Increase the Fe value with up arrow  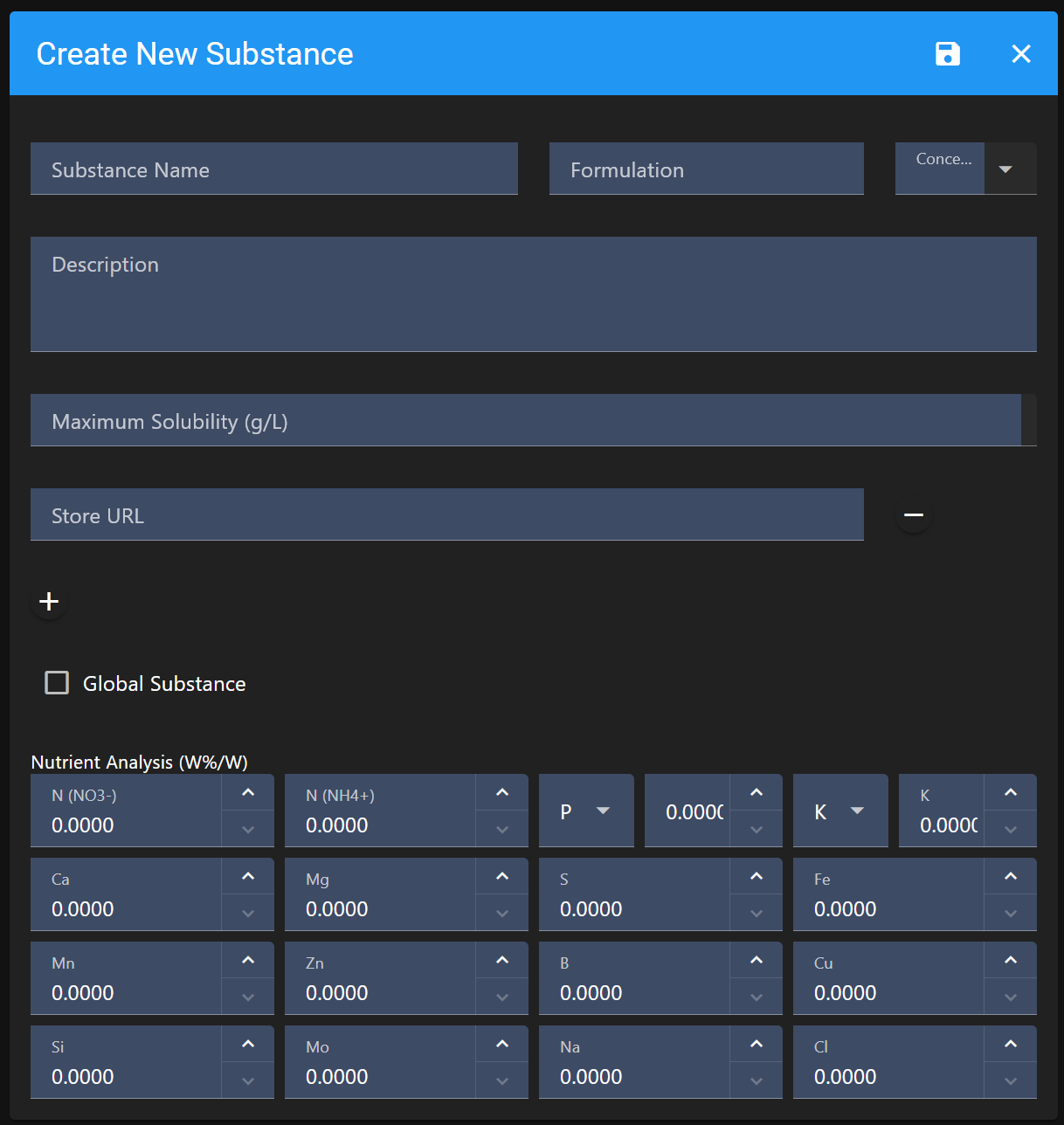coord(1011,877)
